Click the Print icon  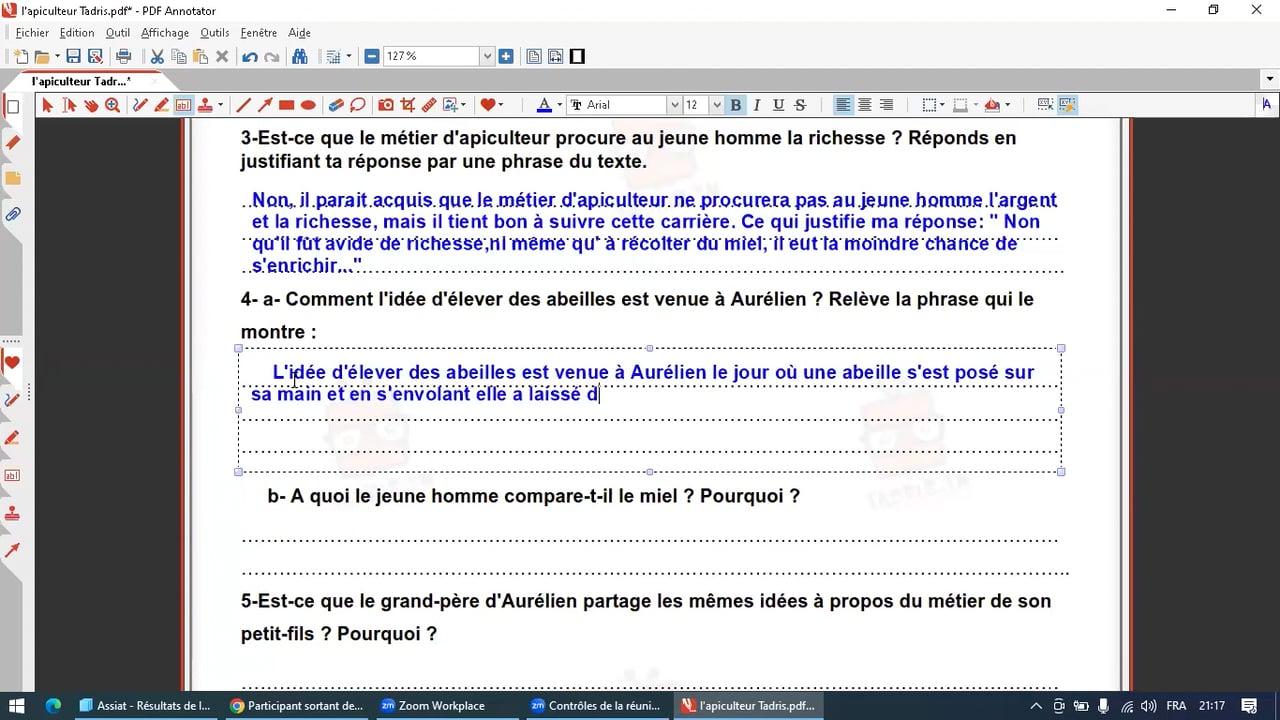click(124, 57)
